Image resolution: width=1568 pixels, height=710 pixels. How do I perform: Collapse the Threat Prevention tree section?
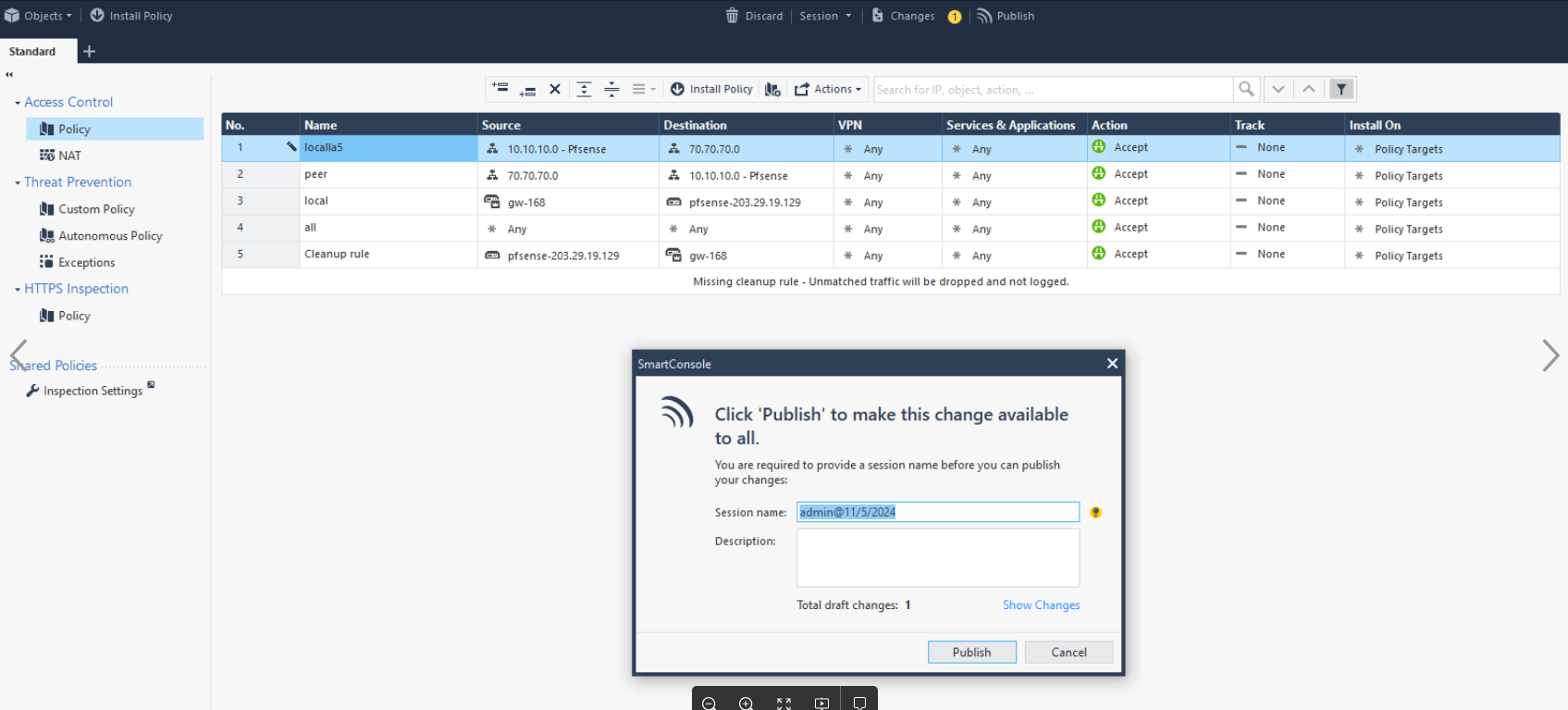click(x=18, y=183)
